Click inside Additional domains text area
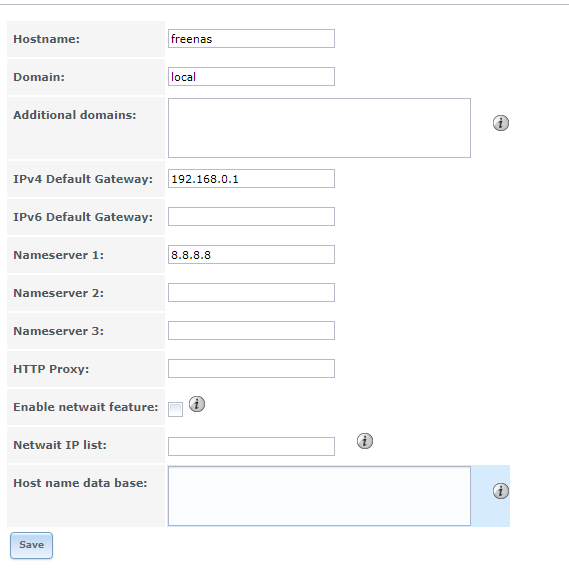 pos(319,128)
